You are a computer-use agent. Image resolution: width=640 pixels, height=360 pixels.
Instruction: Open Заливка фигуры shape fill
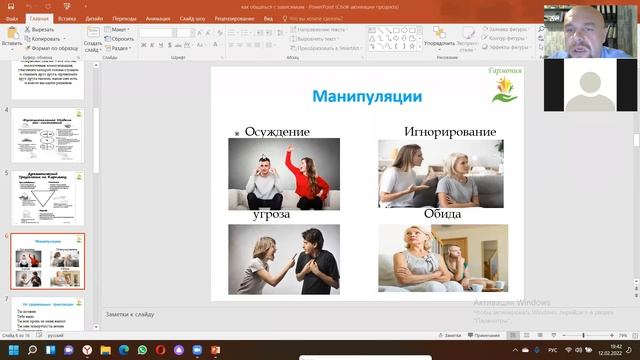505,29
